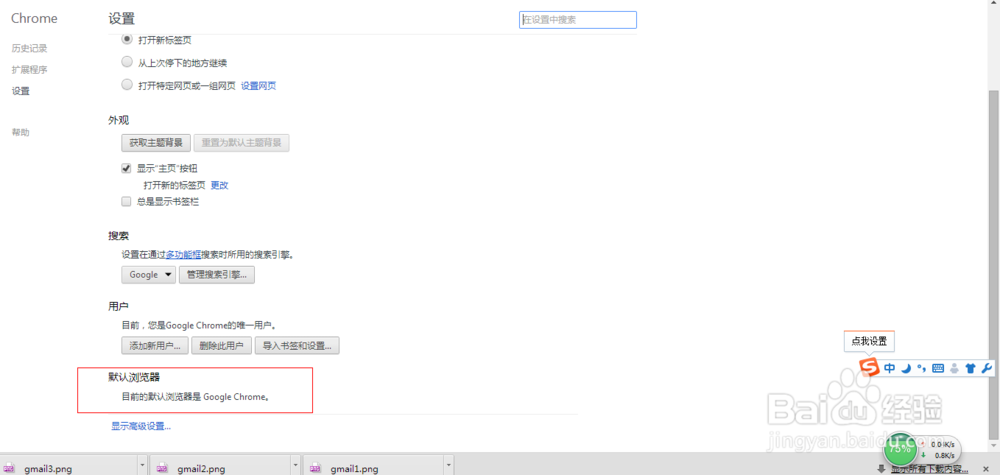Open the gmail3.png download item
This screenshot has height=475, width=1000.
point(68,465)
